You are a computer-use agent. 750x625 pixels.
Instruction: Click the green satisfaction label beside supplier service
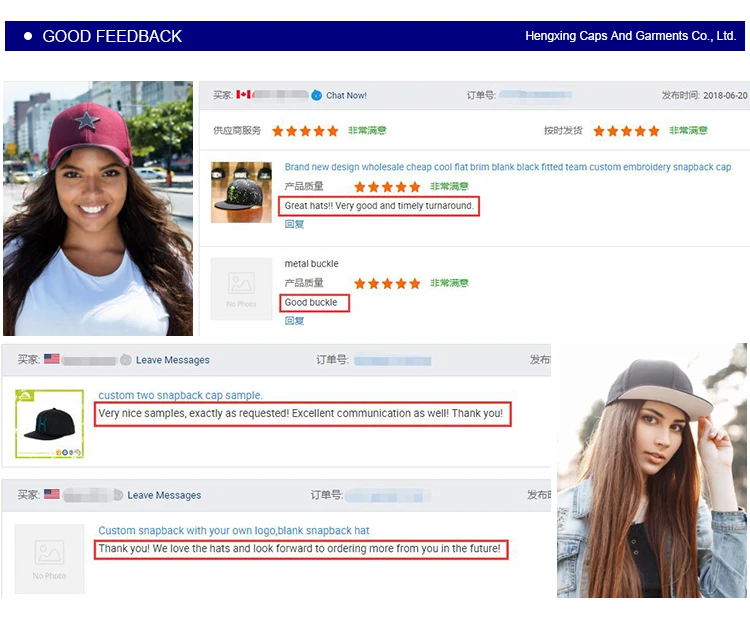point(367,131)
